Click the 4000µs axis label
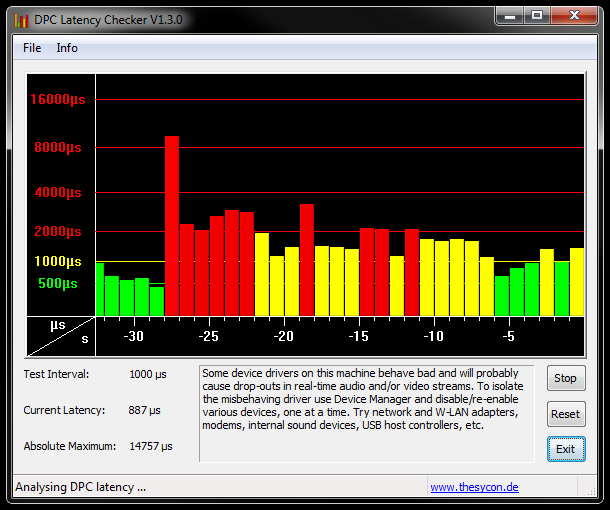This screenshot has width=610, height=510. (x=58, y=192)
